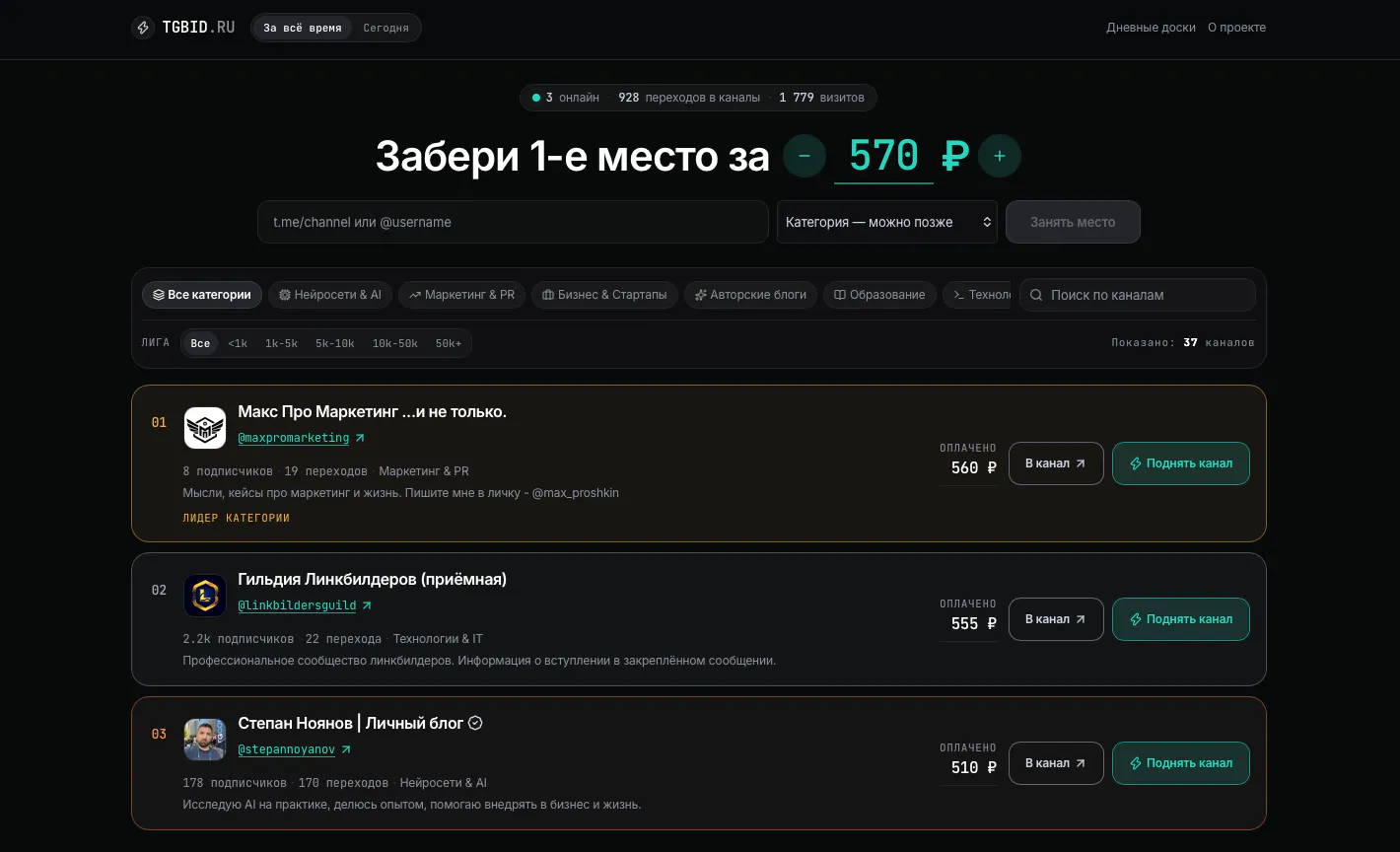Open the @stepannoyanov link
This screenshot has height=852, width=1400.
click(294, 749)
